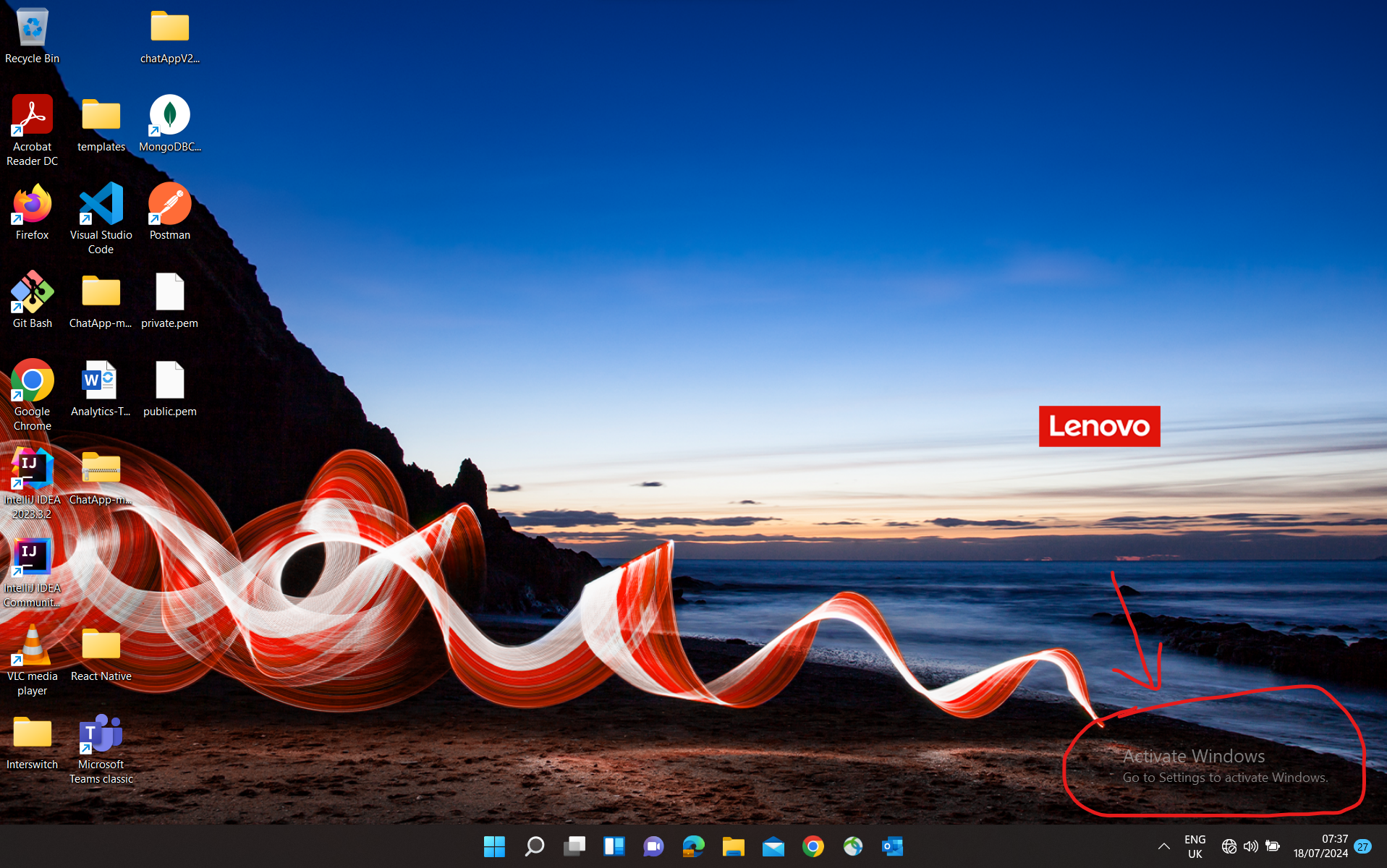Open the clock and calendar flyout
Image resolution: width=1387 pixels, height=868 pixels.
point(1320,846)
